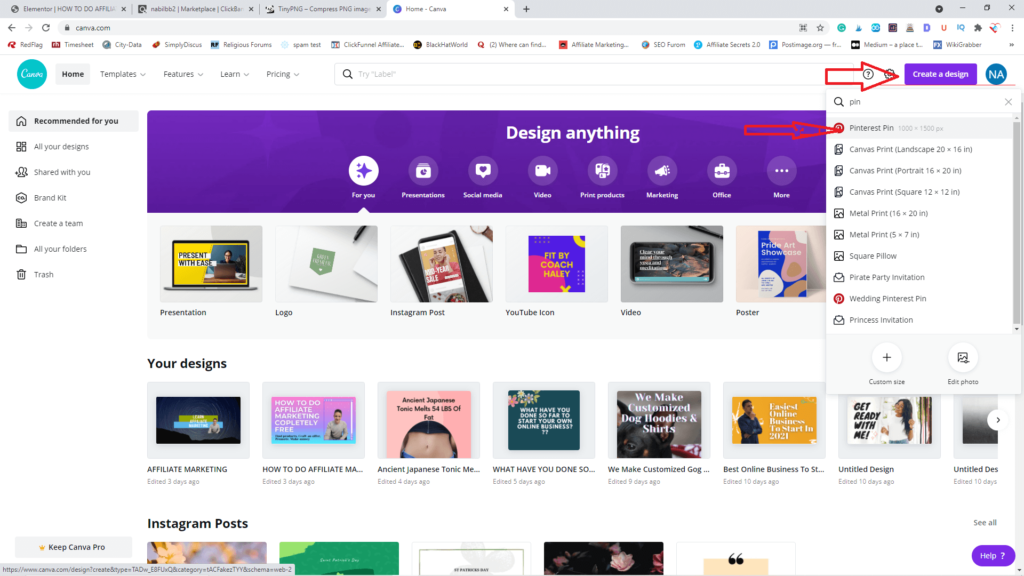This screenshot has height=576, width=1024.
Task: Open All your designs
Action: [73, 147]
